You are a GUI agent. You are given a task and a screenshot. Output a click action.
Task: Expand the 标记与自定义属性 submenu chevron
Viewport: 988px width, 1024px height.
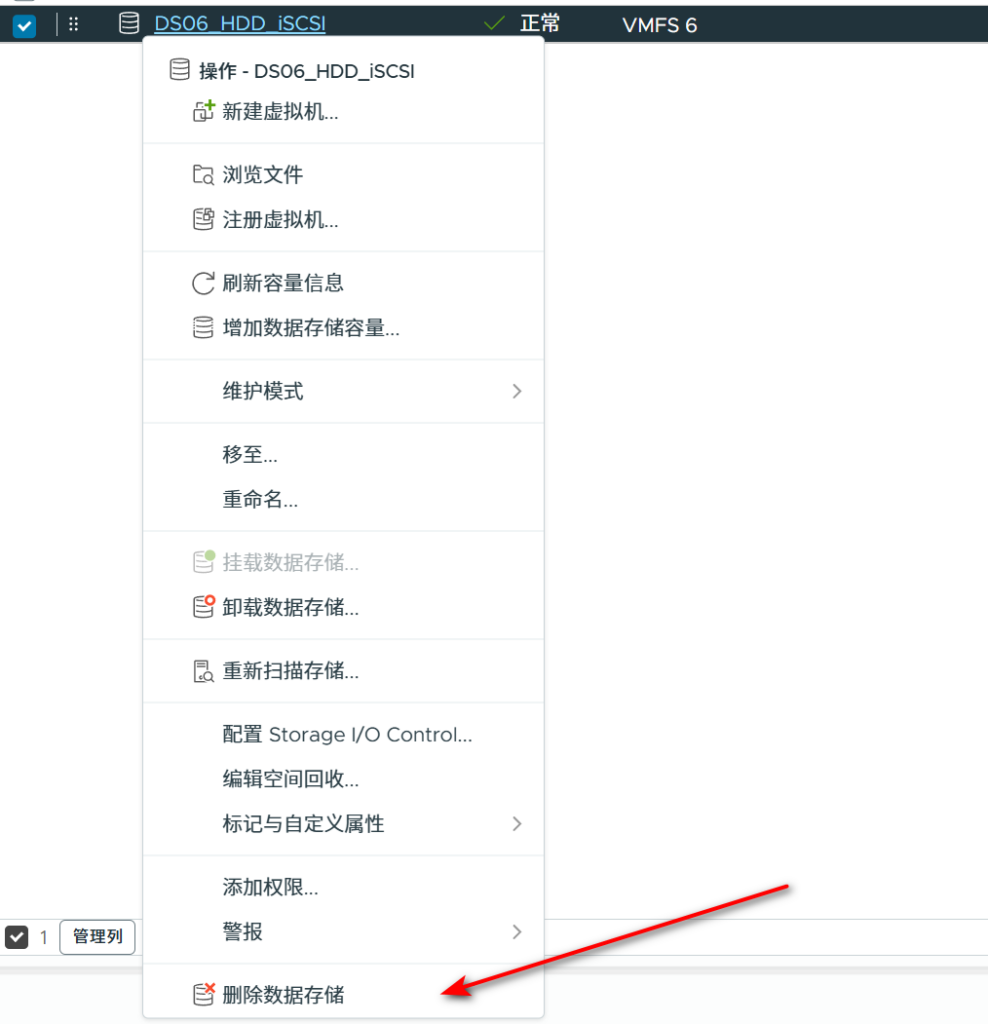(x=517, y=824)
